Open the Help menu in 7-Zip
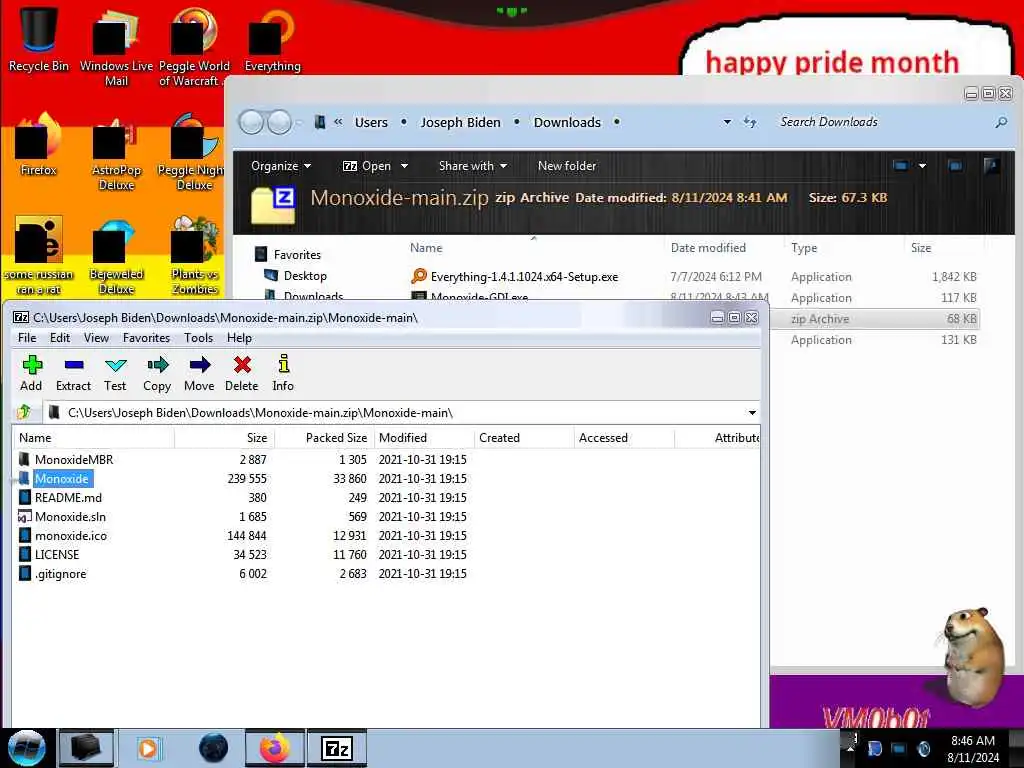 (239, 338)
